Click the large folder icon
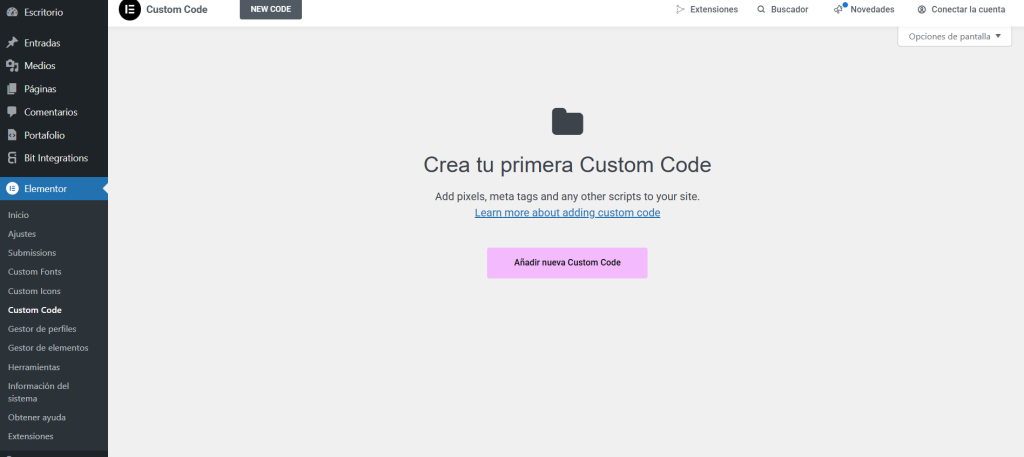 pos(567,122)
